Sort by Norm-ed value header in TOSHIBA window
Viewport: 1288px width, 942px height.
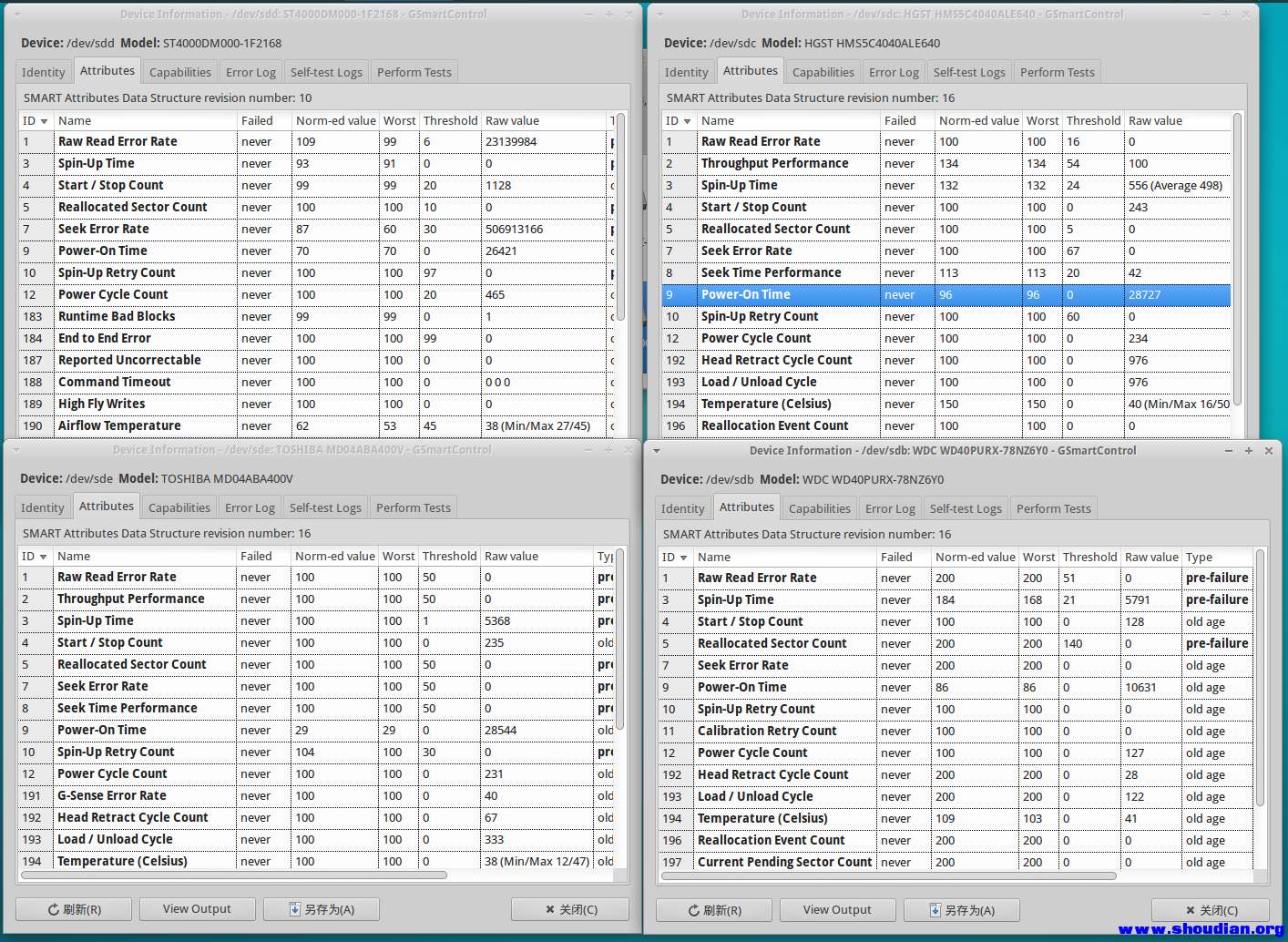tap(334, 556)
